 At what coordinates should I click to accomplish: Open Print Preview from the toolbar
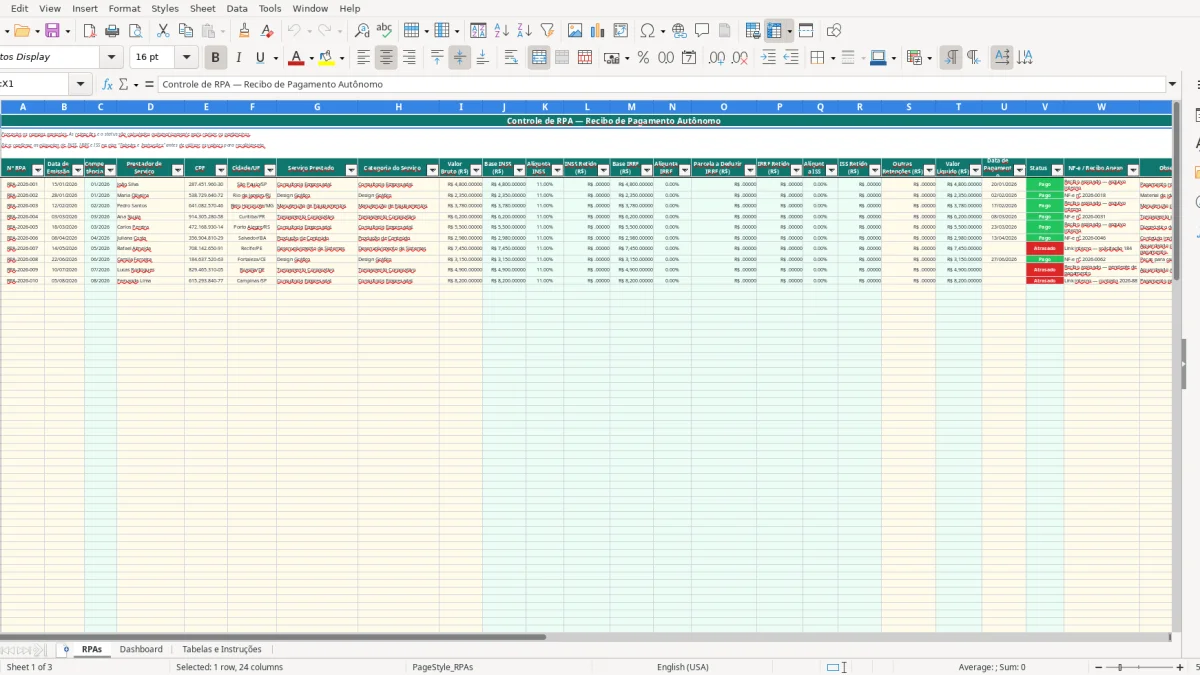coord(134,31)
